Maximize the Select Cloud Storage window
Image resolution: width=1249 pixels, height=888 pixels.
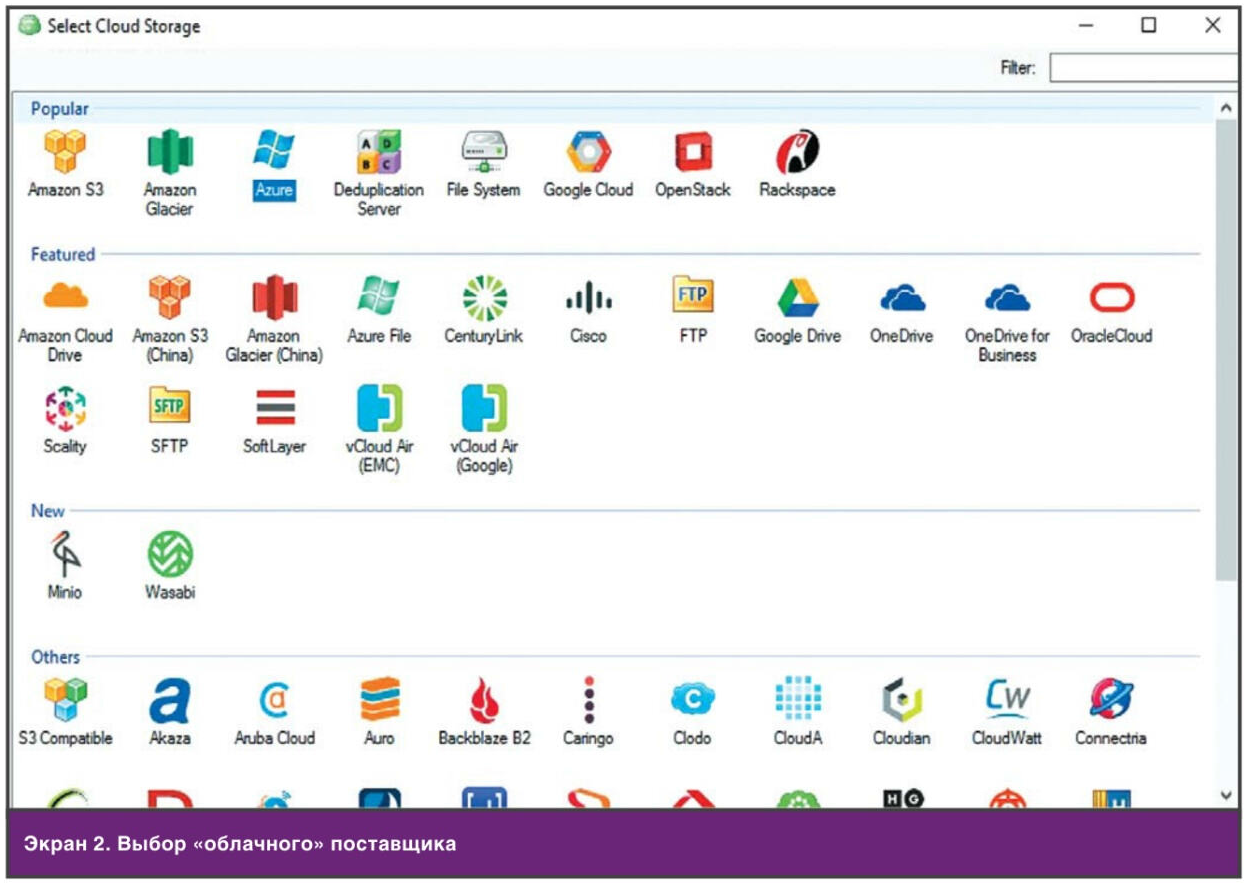pyautogui.click(x=1149, y=25)
